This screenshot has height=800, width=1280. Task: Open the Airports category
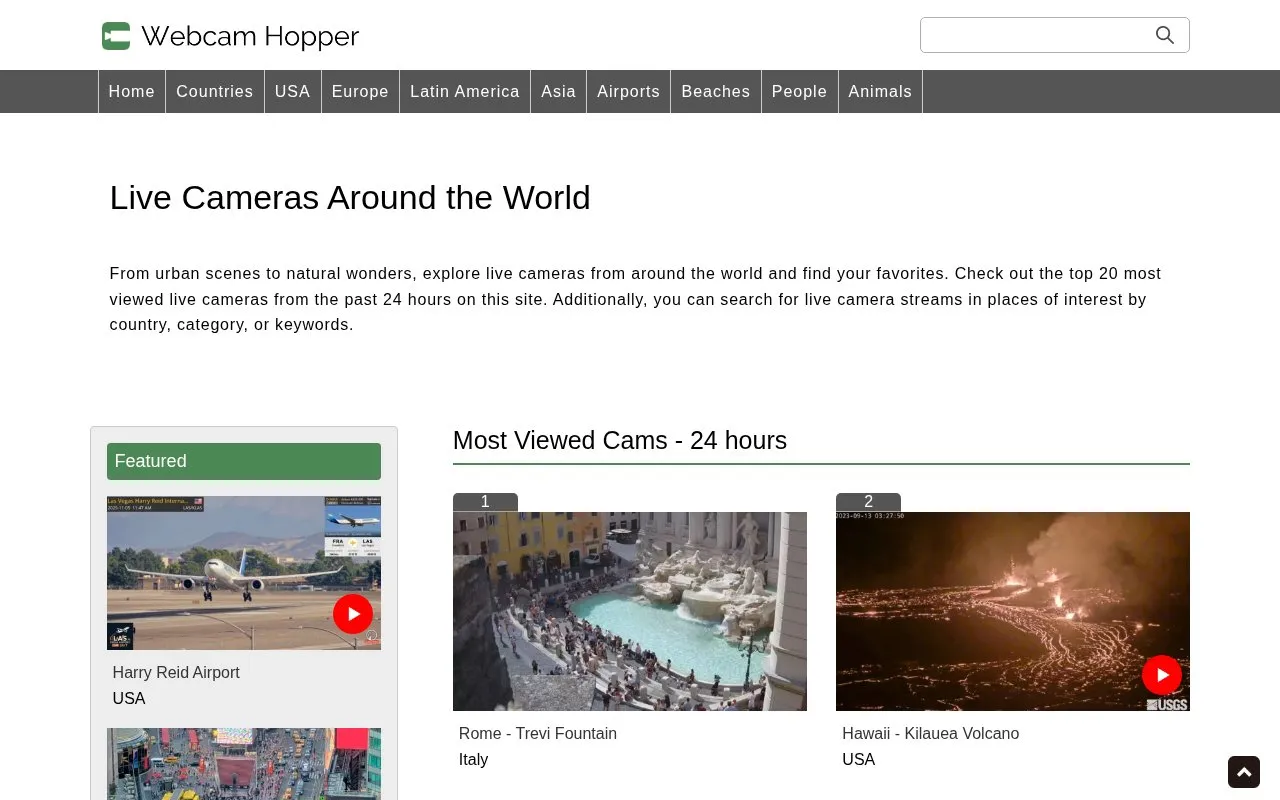pyautogui.click(x=629, y=91)
